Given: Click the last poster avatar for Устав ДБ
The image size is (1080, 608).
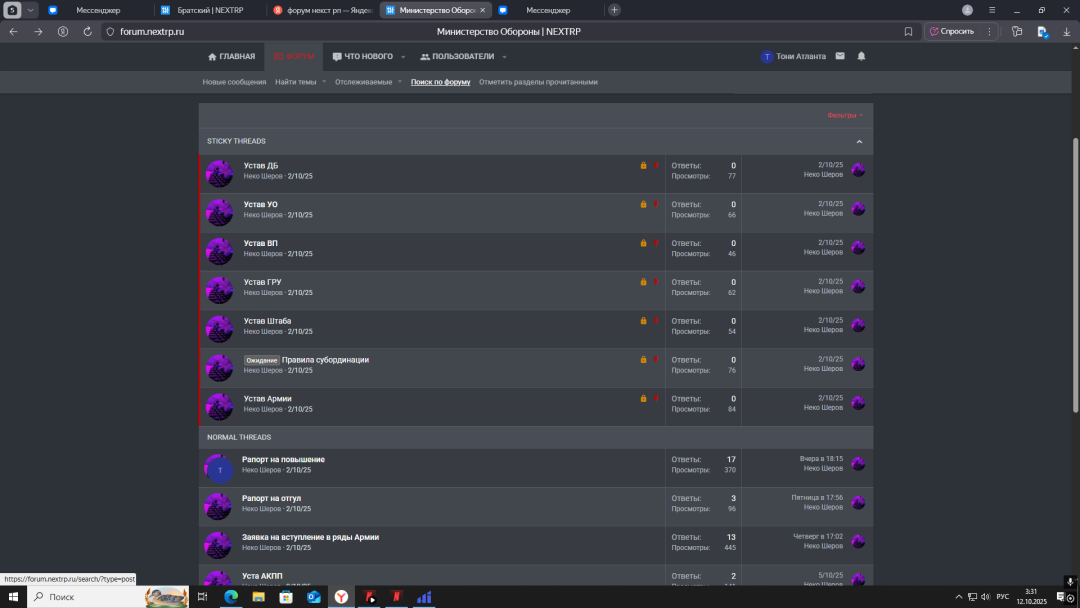Looking at the screenshot, I should click(x=858, y=169).
